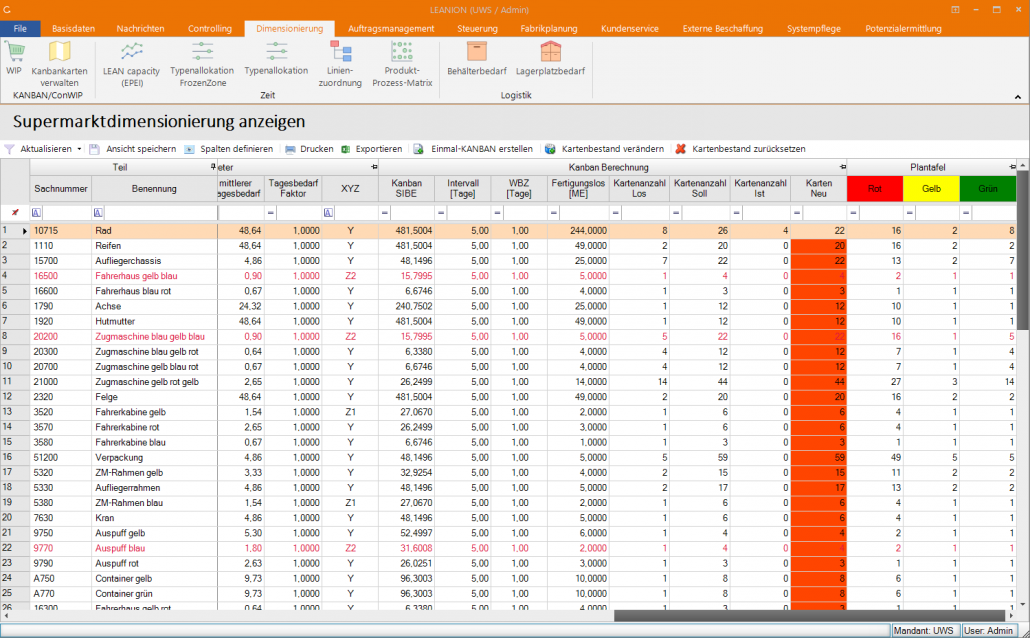Click the ribbon display options icon

[x=955, y=10]
